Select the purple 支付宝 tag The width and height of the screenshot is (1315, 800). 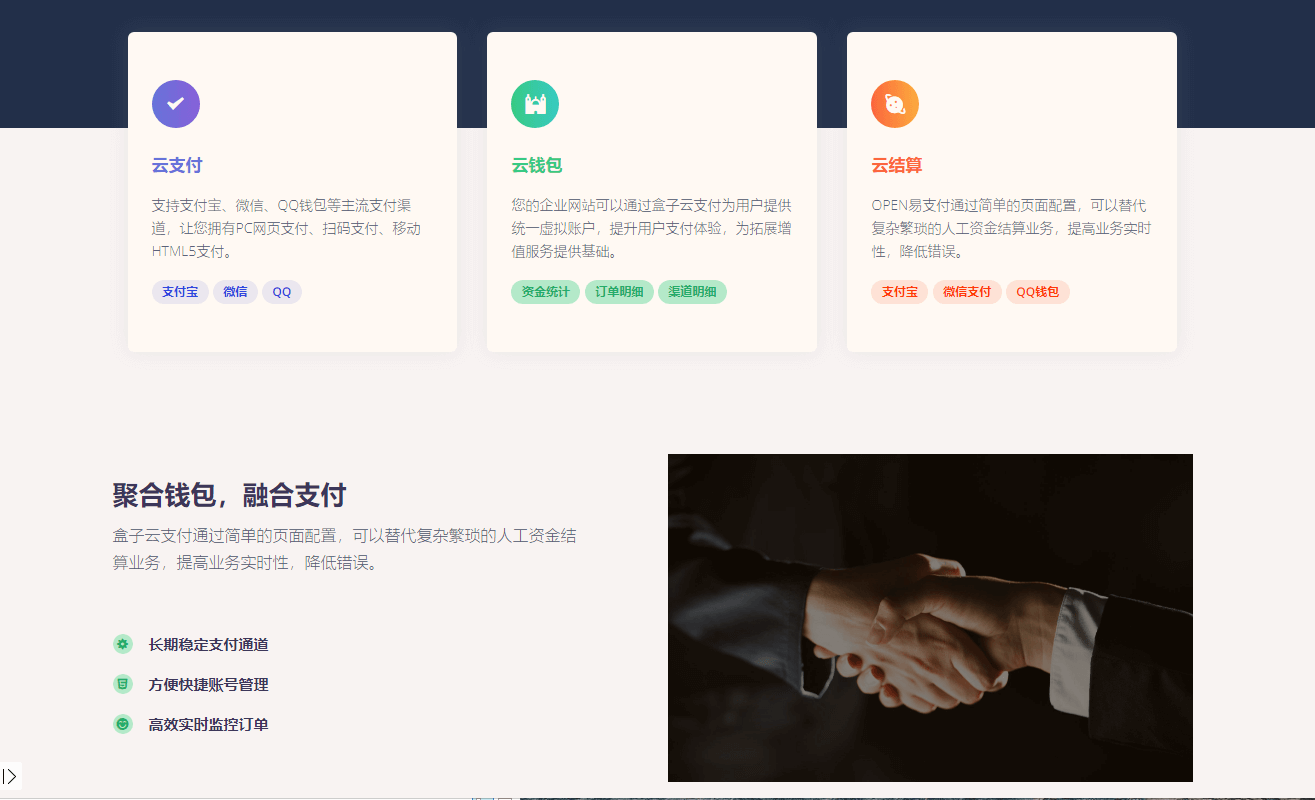[x=180, y=292]
